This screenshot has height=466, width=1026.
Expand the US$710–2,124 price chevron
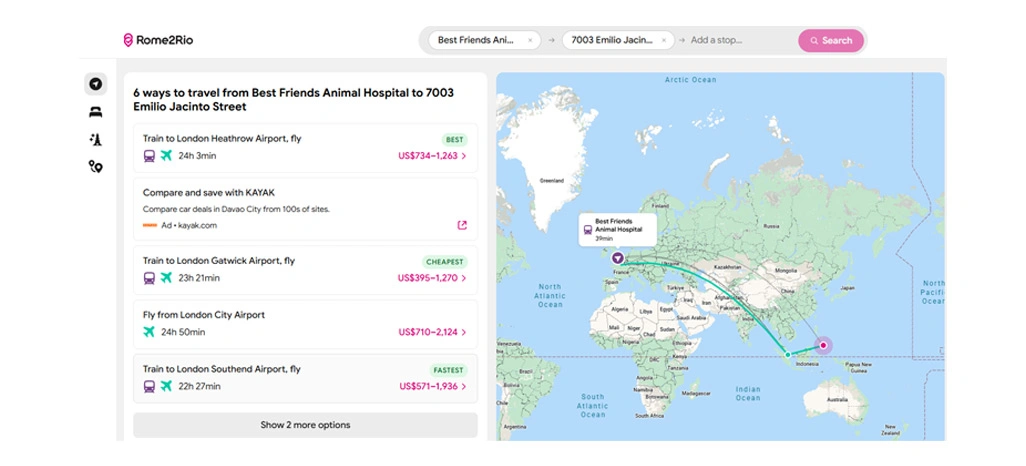[464, 332]
